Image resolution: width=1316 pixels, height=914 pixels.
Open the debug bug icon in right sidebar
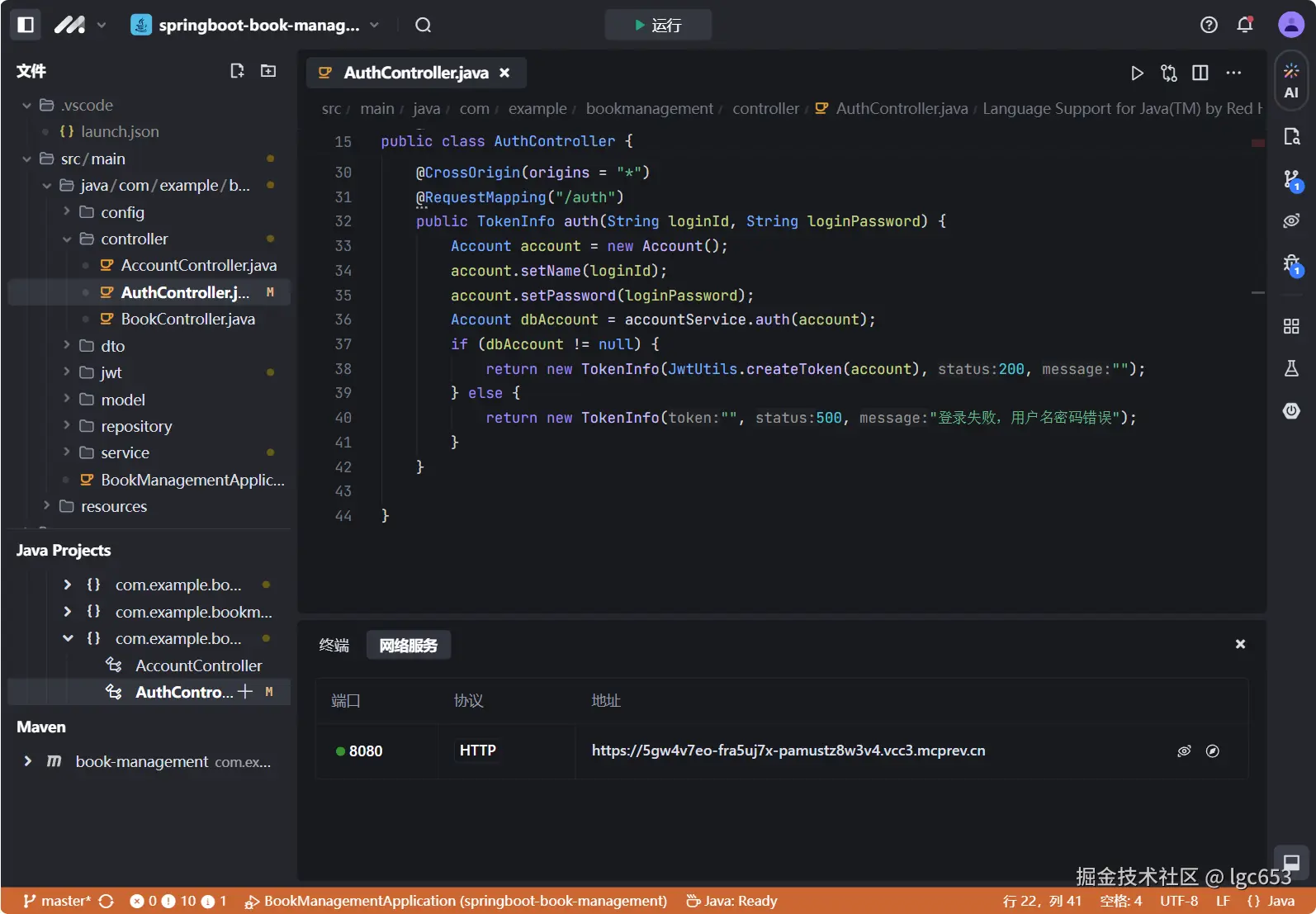pyautogui.click(x=1291, y=263)
